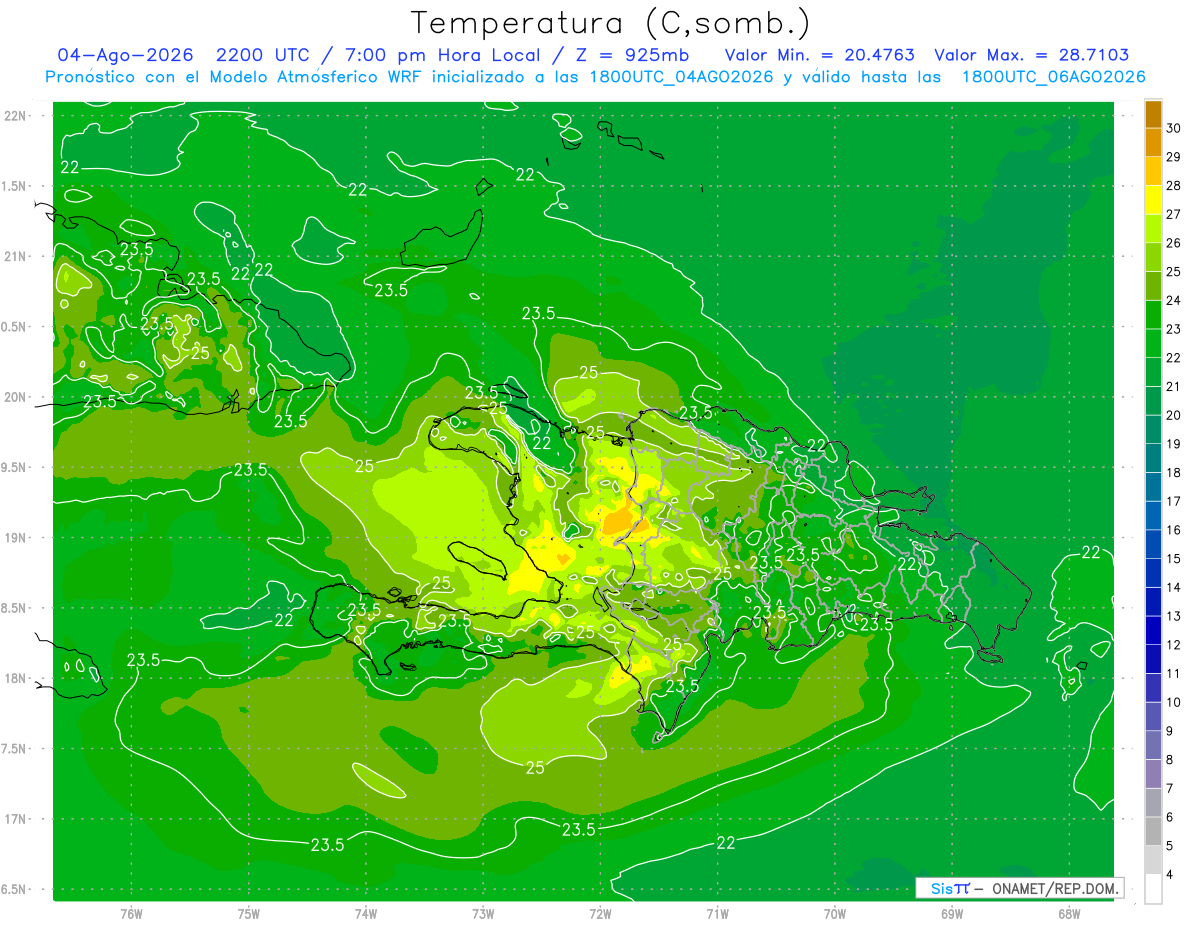Click the color scale label '17'

[x=1173, y=501]
